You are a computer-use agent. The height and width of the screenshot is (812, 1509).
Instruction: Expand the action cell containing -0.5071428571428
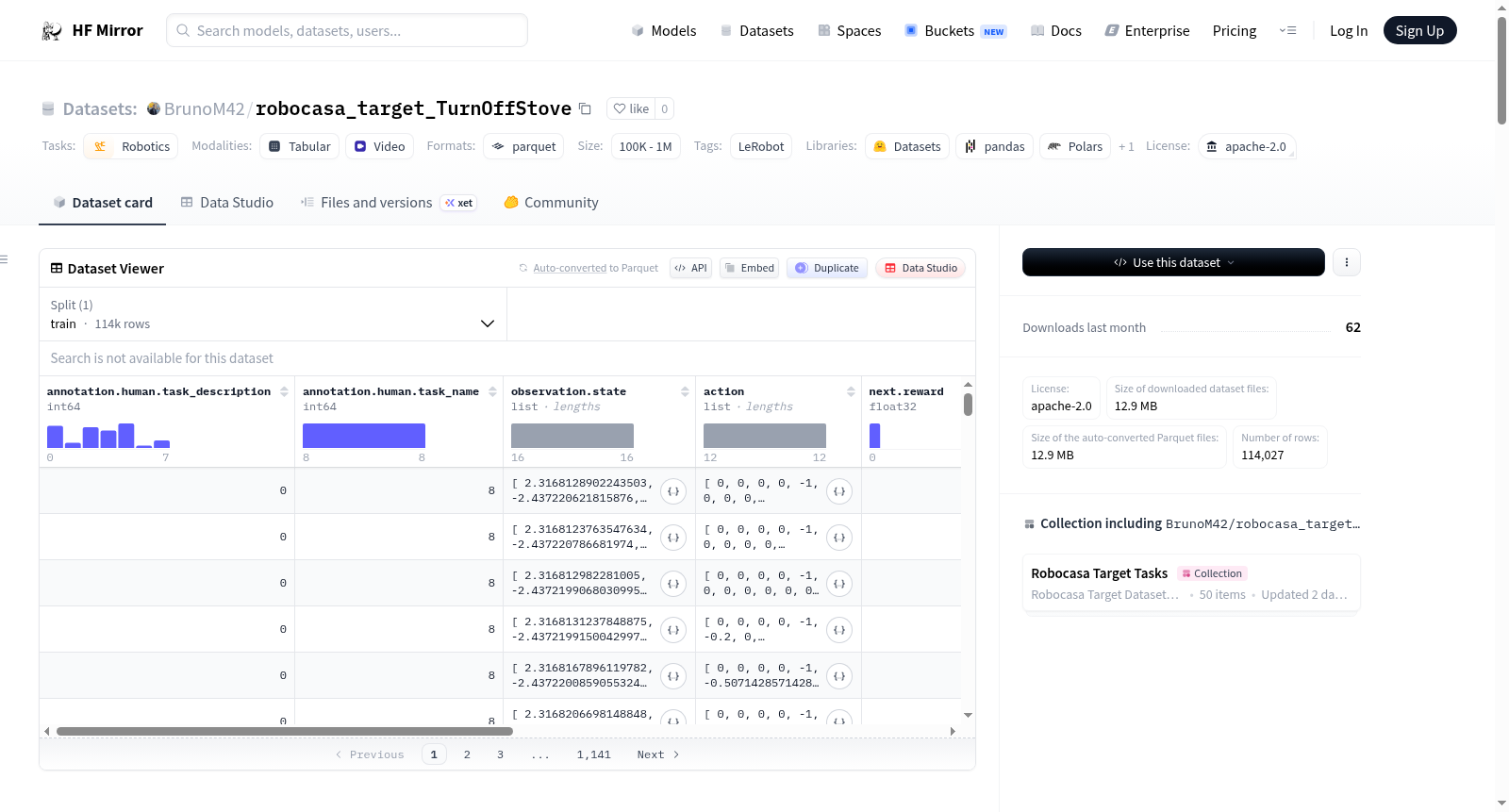coord(839,676)
